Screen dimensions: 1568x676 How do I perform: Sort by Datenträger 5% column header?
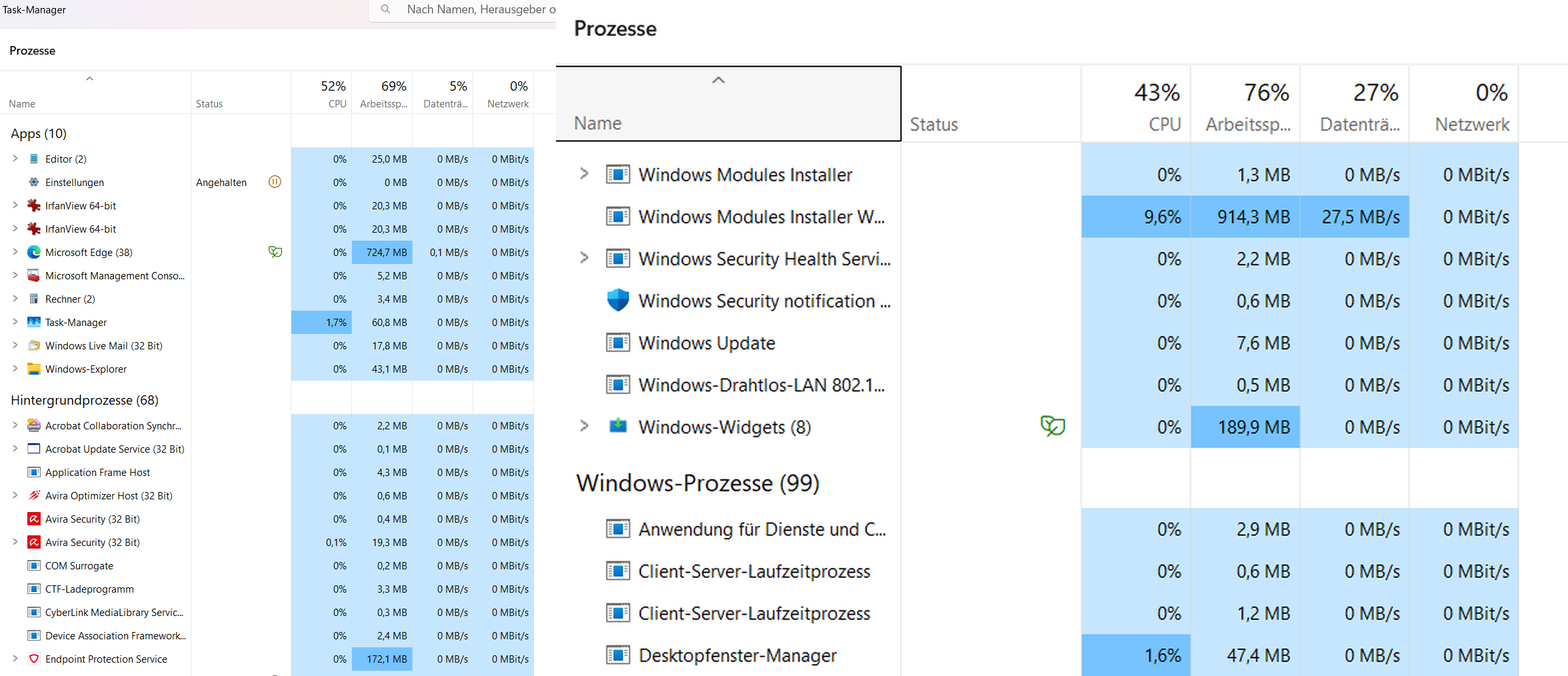pos(443,93)
